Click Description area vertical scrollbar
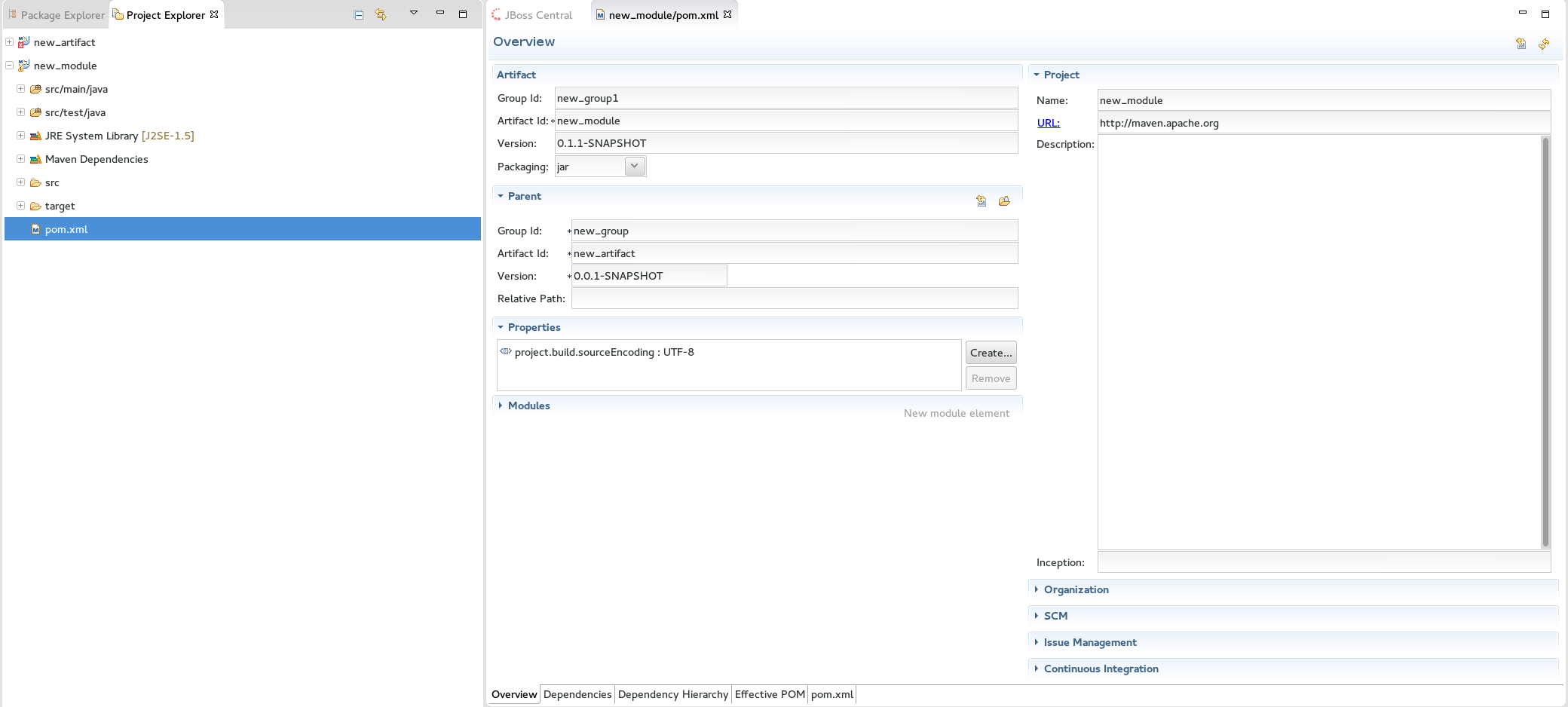1568x707 pixels. pyautogui.click(x=1545, y=342)
